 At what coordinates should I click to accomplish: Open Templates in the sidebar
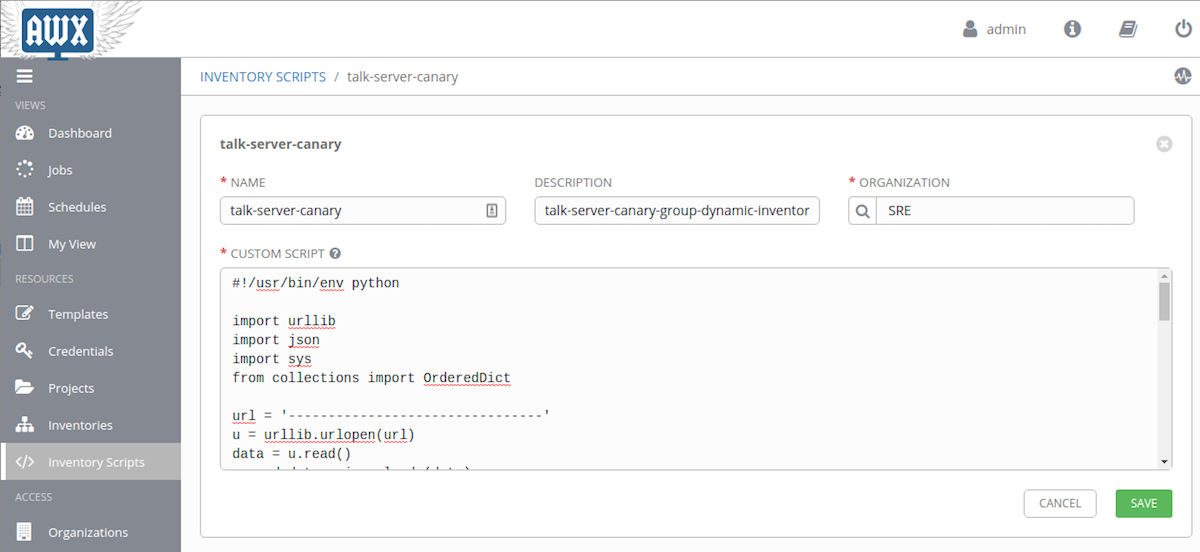click(x=90, y=314)
